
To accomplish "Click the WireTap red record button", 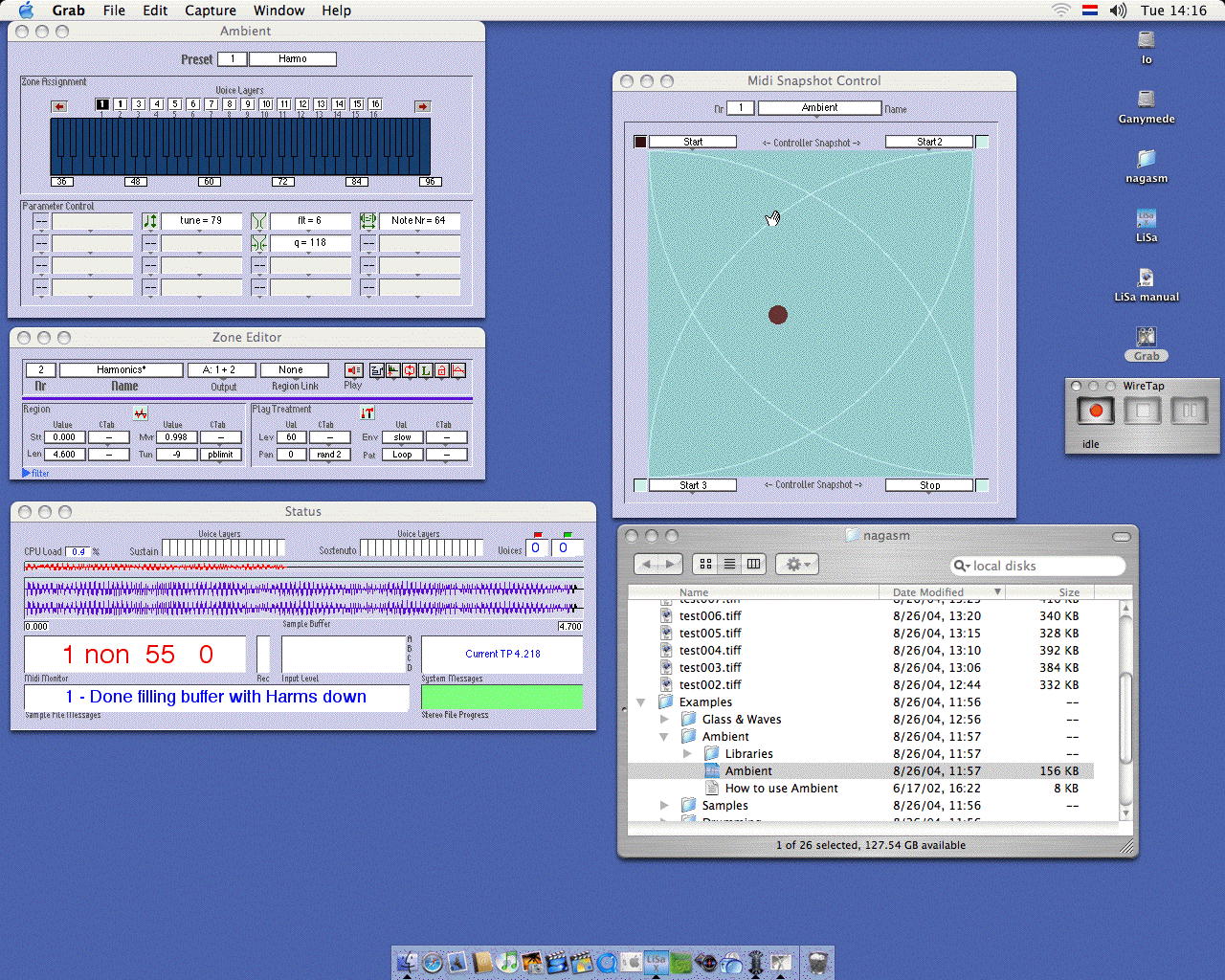I will click(1095, 412).
